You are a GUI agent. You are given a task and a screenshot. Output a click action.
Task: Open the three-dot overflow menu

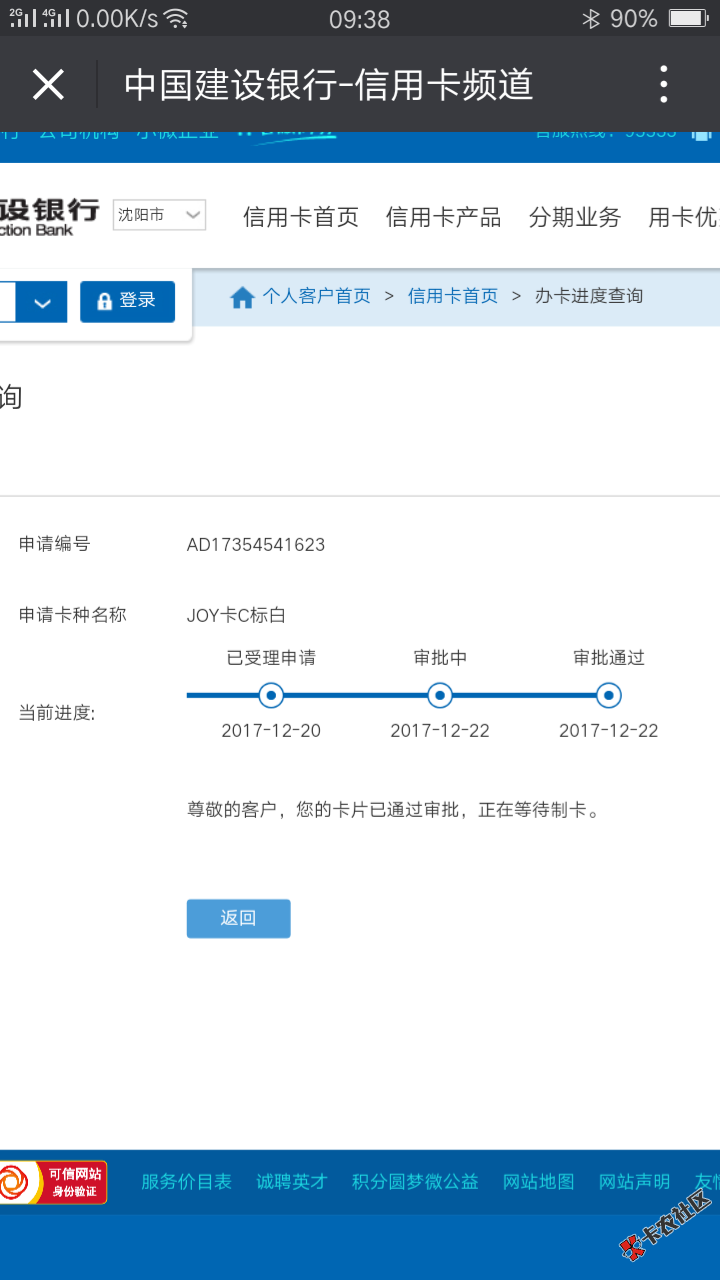click(x=663, y=85)
